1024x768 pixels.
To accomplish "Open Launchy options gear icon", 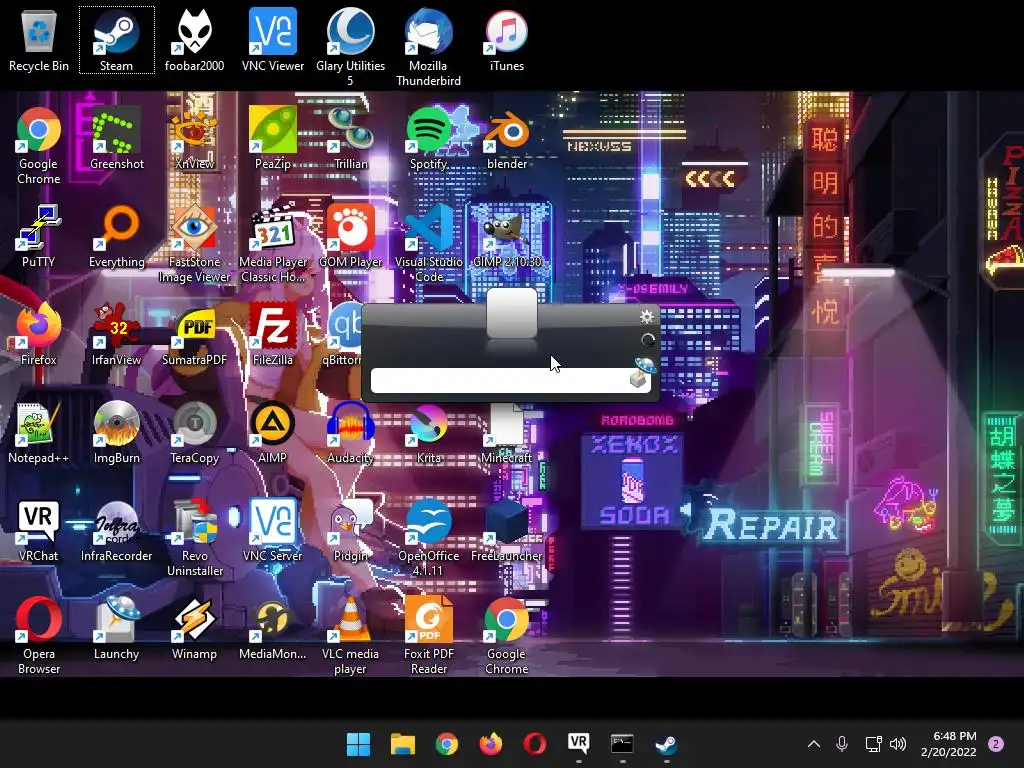I will click(647, 317).
